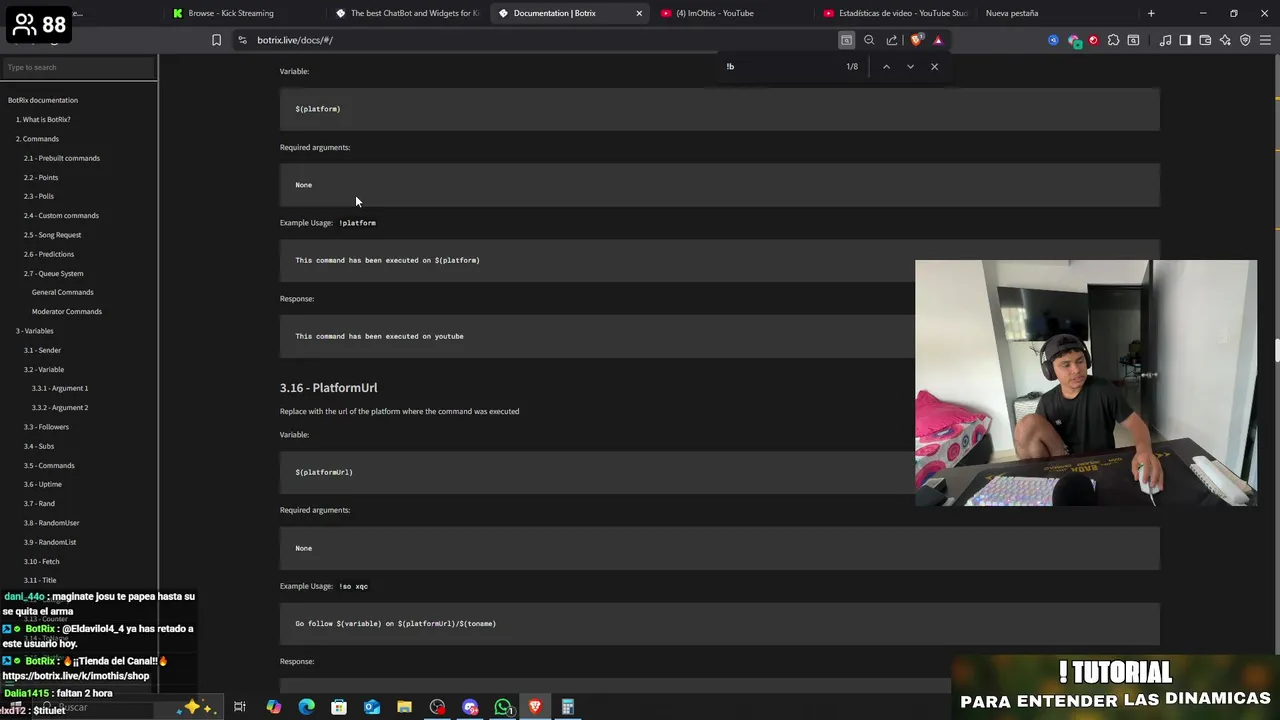Image resolution: width=1280 pixels, height=720 pixels.
Task: Toggle the browser sidebar panel icon
Action: [1185, 40]
